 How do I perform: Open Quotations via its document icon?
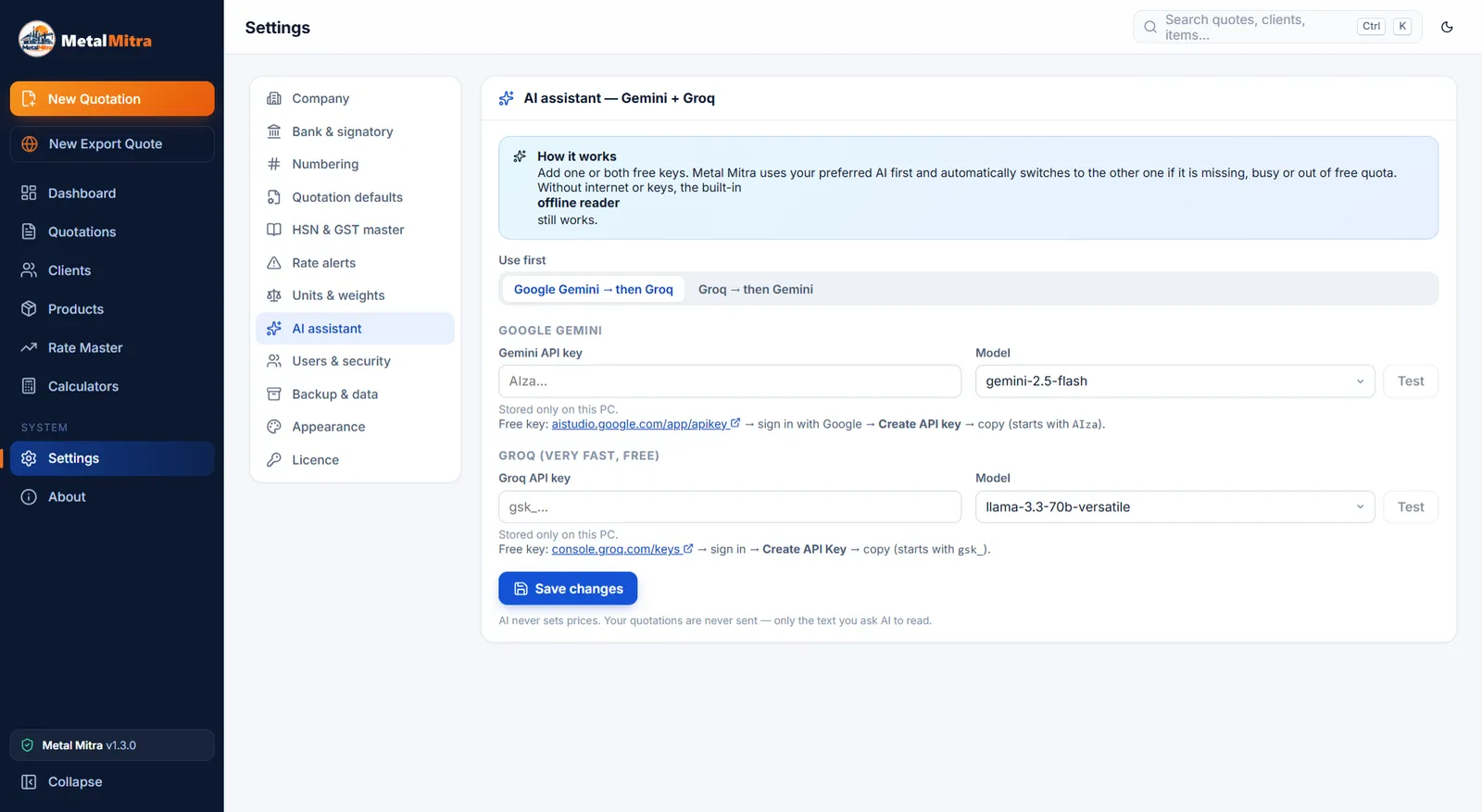[x=29, y=231]
